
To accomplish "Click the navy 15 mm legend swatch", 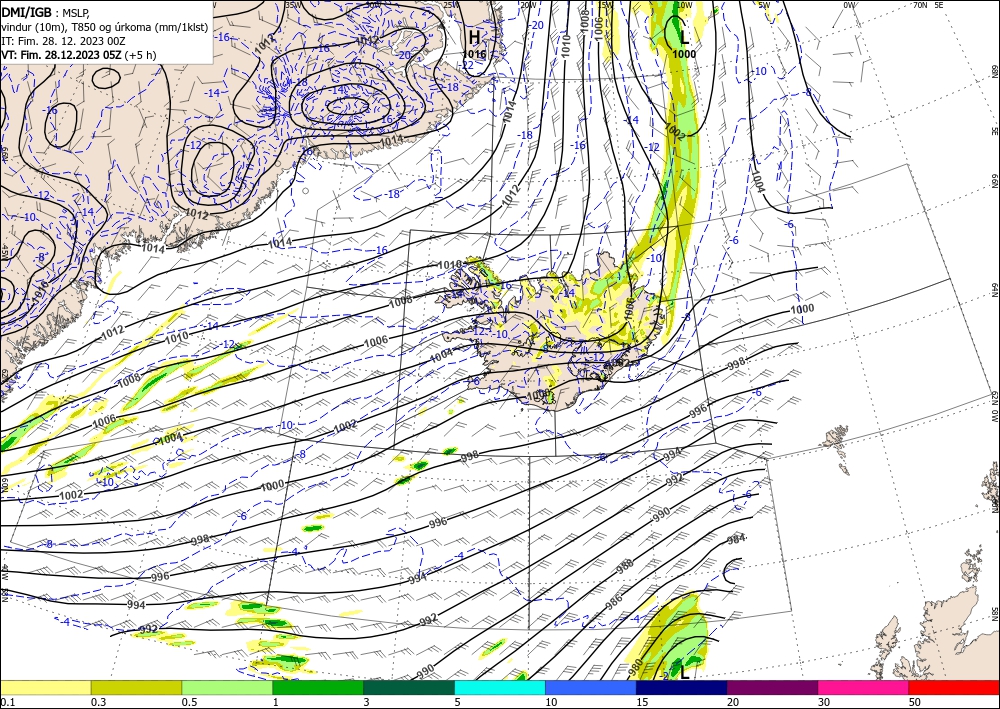I will [682, 687].
